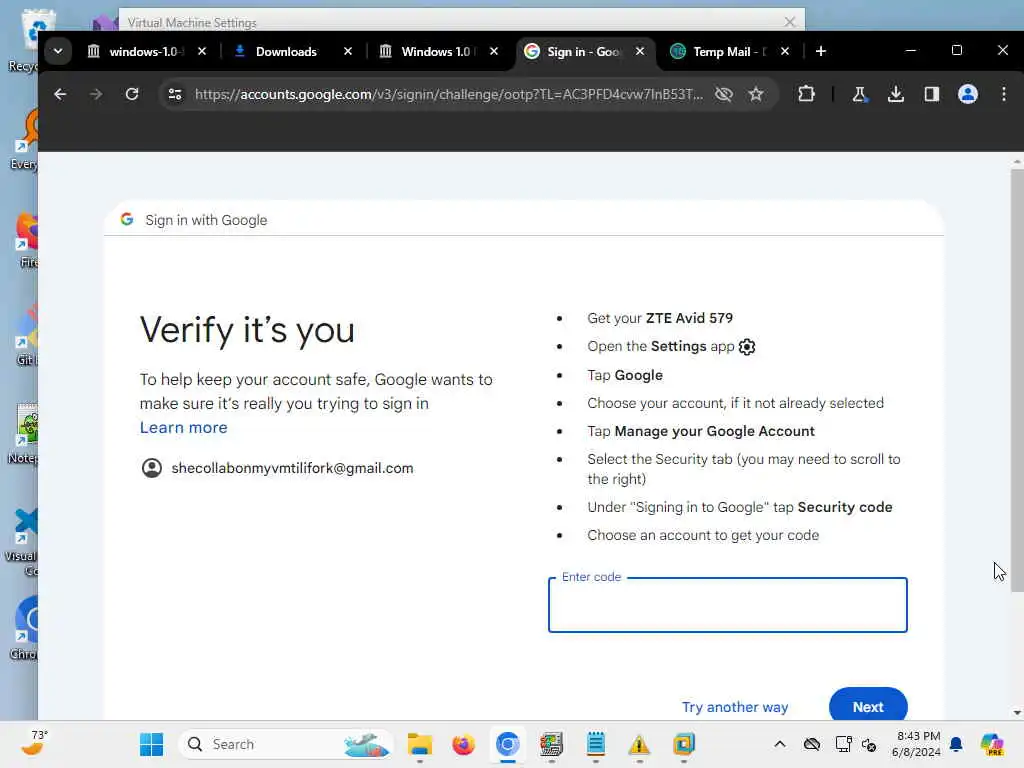Open site information icon in address bar
Image resolution: width=1024 pixels, height=768 pixels.
pyautogui.click(x=175, y=94)
